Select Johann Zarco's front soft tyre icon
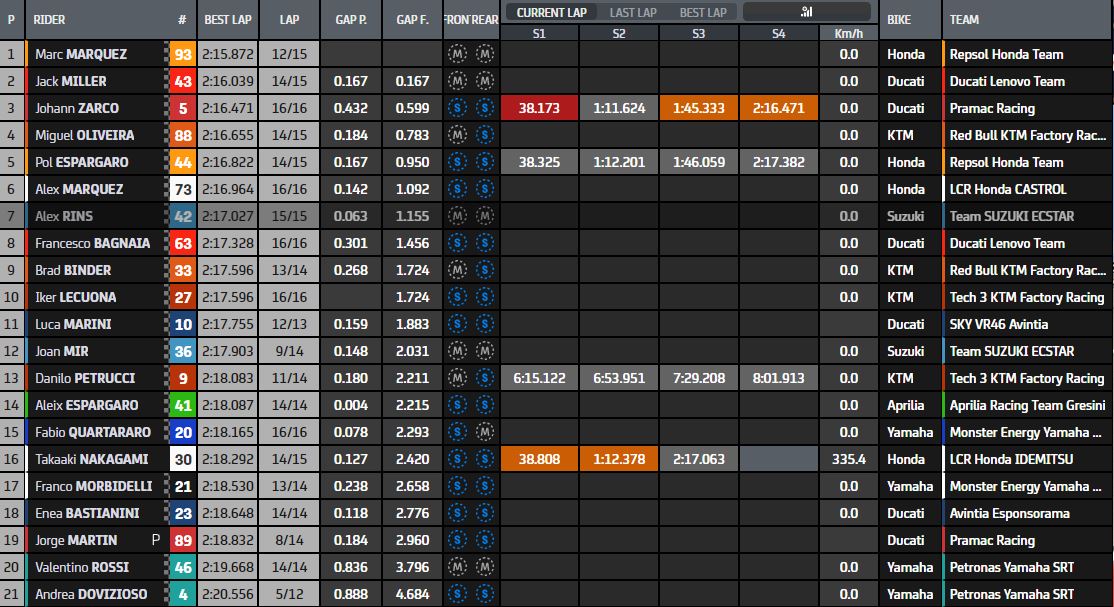 458,108
